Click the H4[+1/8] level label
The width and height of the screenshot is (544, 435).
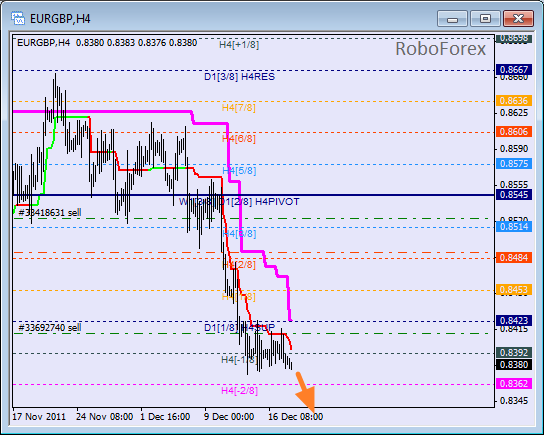239,45
